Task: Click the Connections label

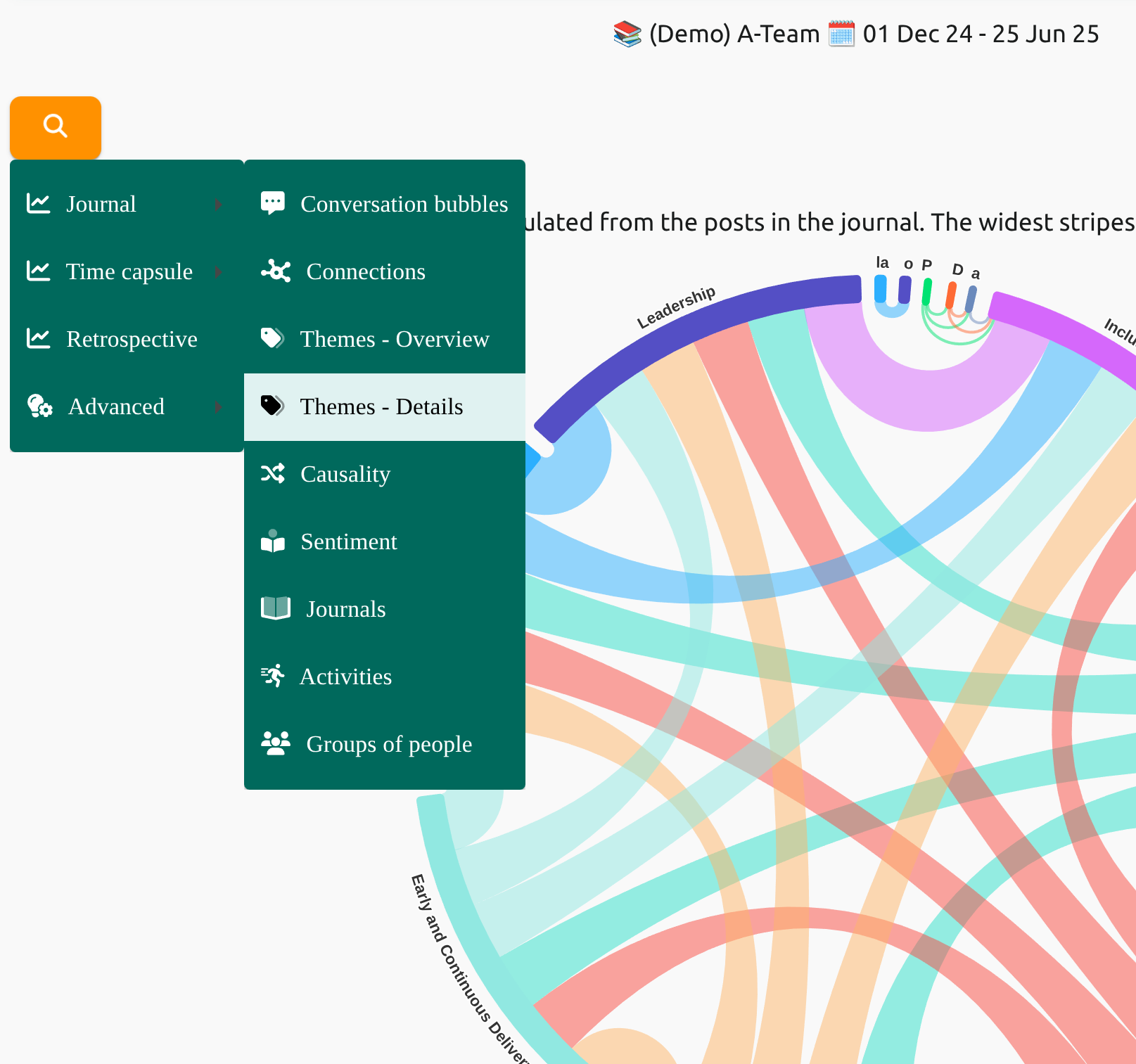Action: click(x=366, y=271)
